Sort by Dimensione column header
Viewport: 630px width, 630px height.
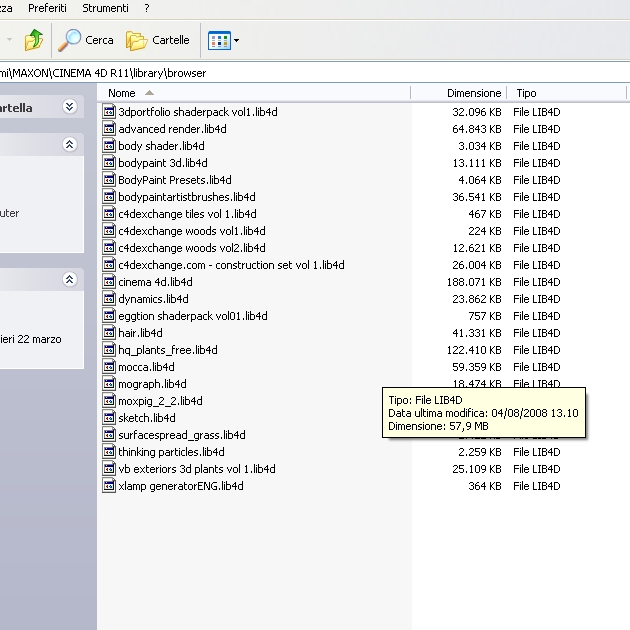[x=459, y=93]
